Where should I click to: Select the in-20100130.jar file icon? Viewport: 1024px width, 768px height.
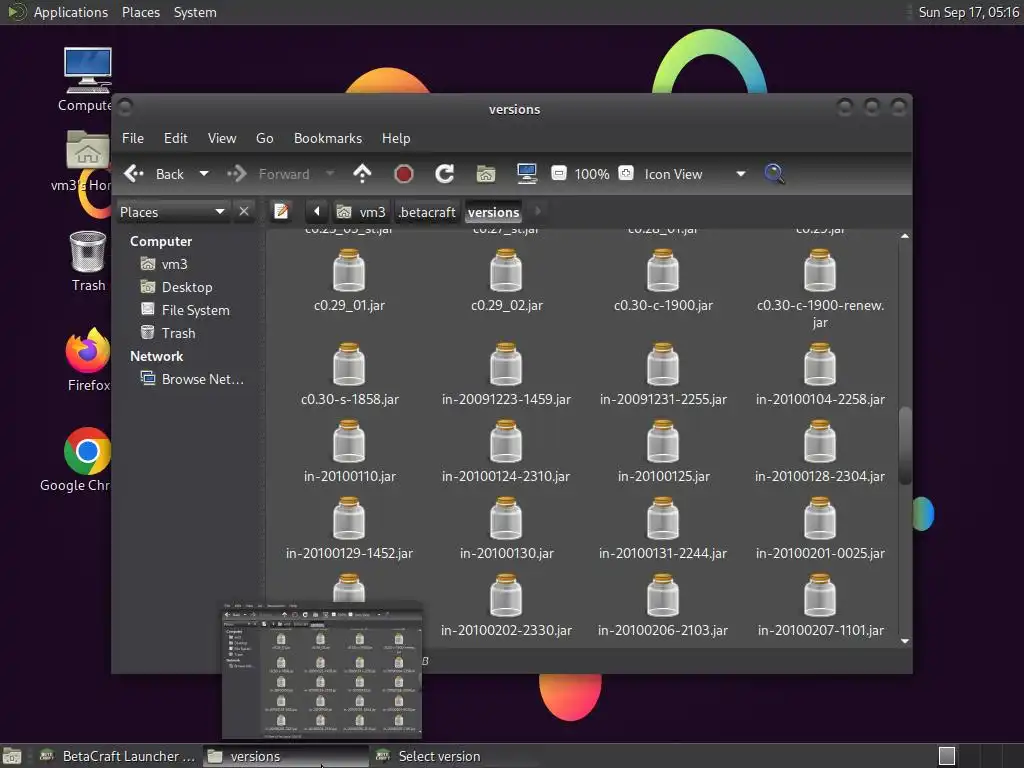click(x=506, y=519)
